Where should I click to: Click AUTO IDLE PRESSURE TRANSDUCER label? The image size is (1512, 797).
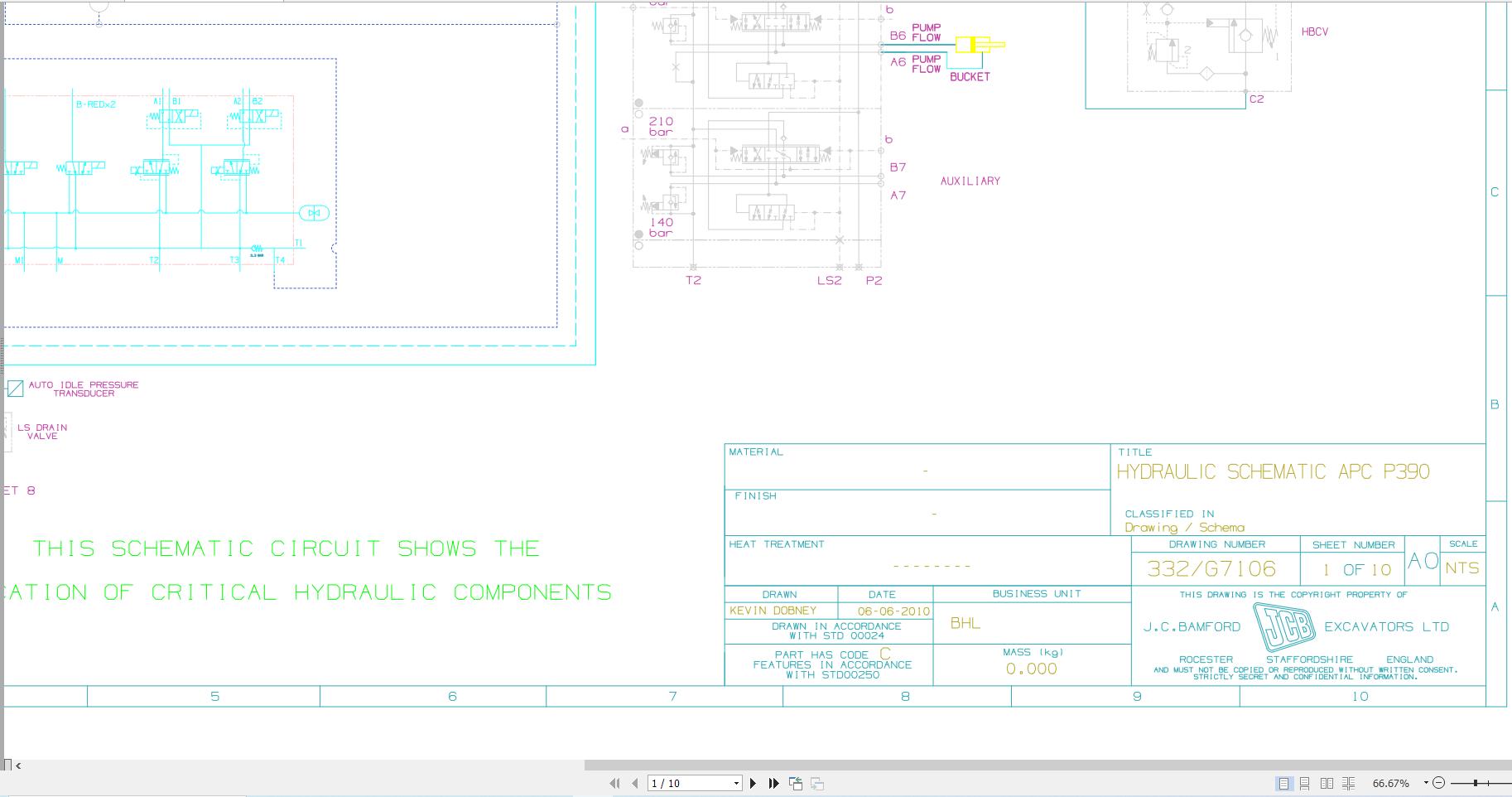click(x=84, y=389)
